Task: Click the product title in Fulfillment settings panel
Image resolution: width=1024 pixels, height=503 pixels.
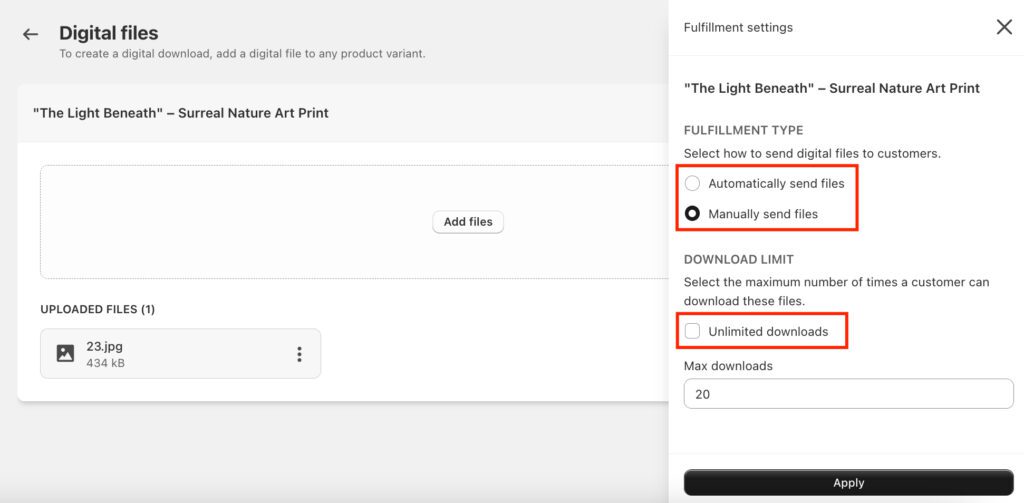Action: coord(831,88)
